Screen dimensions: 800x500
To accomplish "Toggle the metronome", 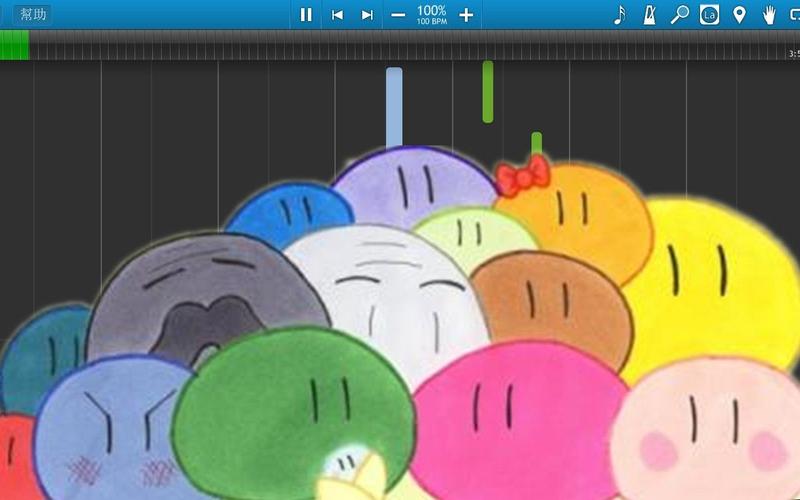I will (x=649, y=15).
